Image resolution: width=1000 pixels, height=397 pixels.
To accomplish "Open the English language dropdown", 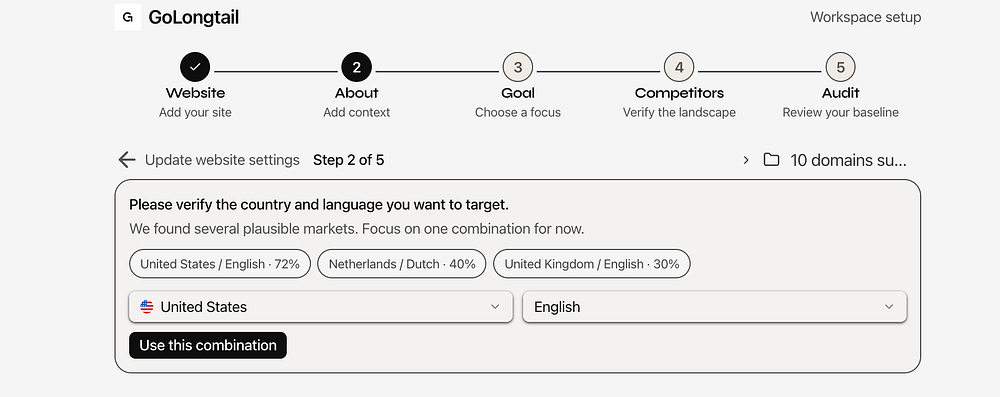I will point(715,307).
